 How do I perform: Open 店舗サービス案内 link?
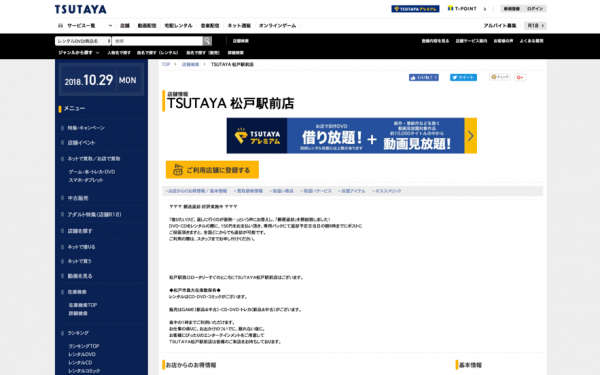(x=471, y=41)
